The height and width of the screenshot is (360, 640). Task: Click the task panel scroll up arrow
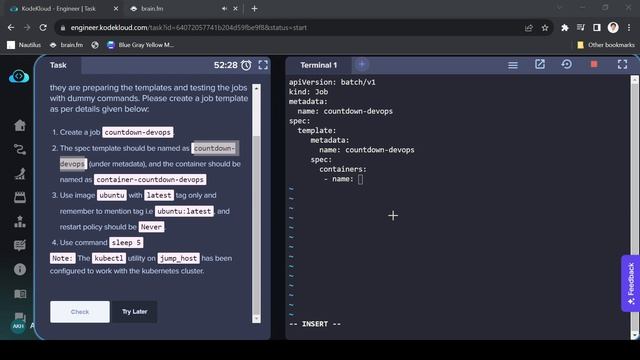[x=256, y=88]
